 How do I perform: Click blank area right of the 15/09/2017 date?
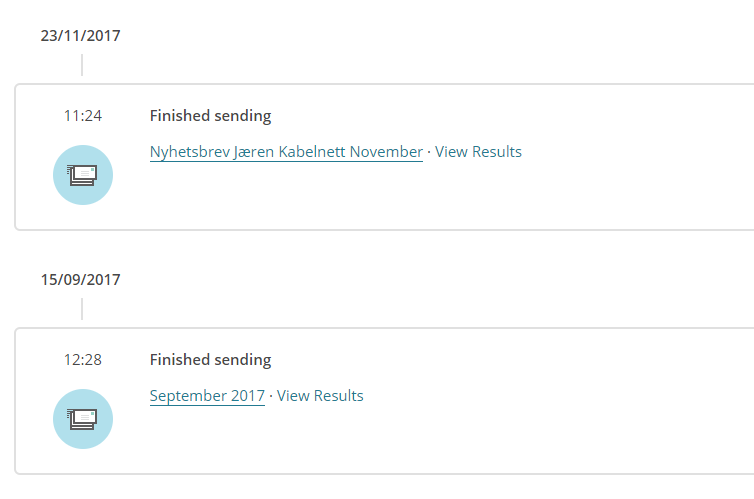[400, 280]
